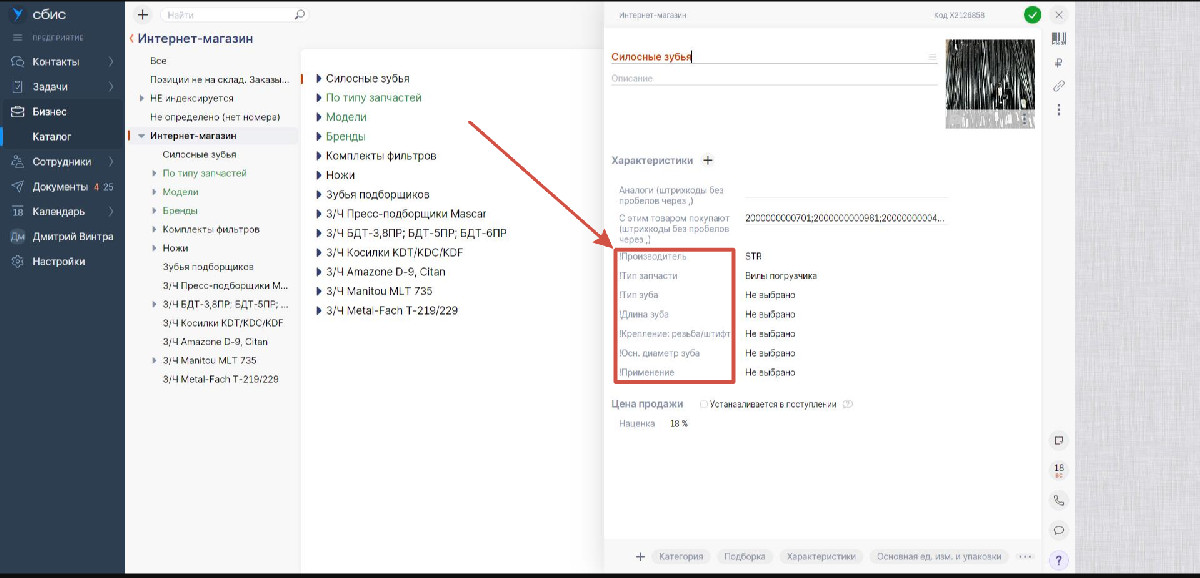Viewport: 1200px width, 578px height.
Task: Open Документы section in sidebar
Action: coord(61,186)
